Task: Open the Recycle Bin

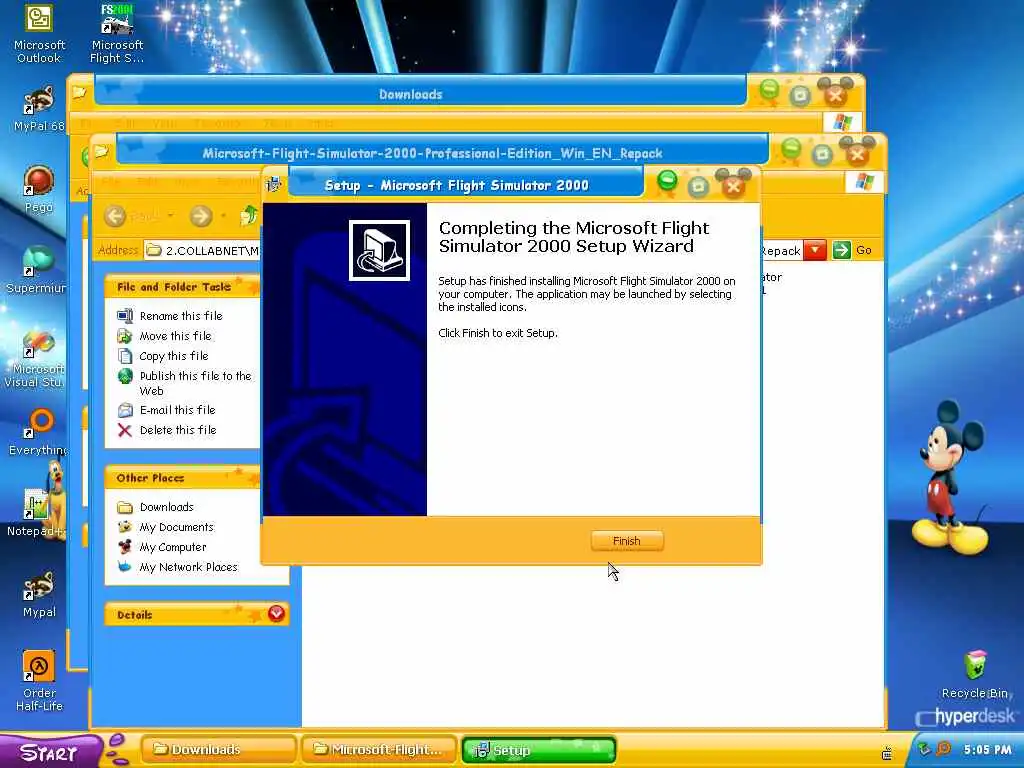Action: click(975, 675)
